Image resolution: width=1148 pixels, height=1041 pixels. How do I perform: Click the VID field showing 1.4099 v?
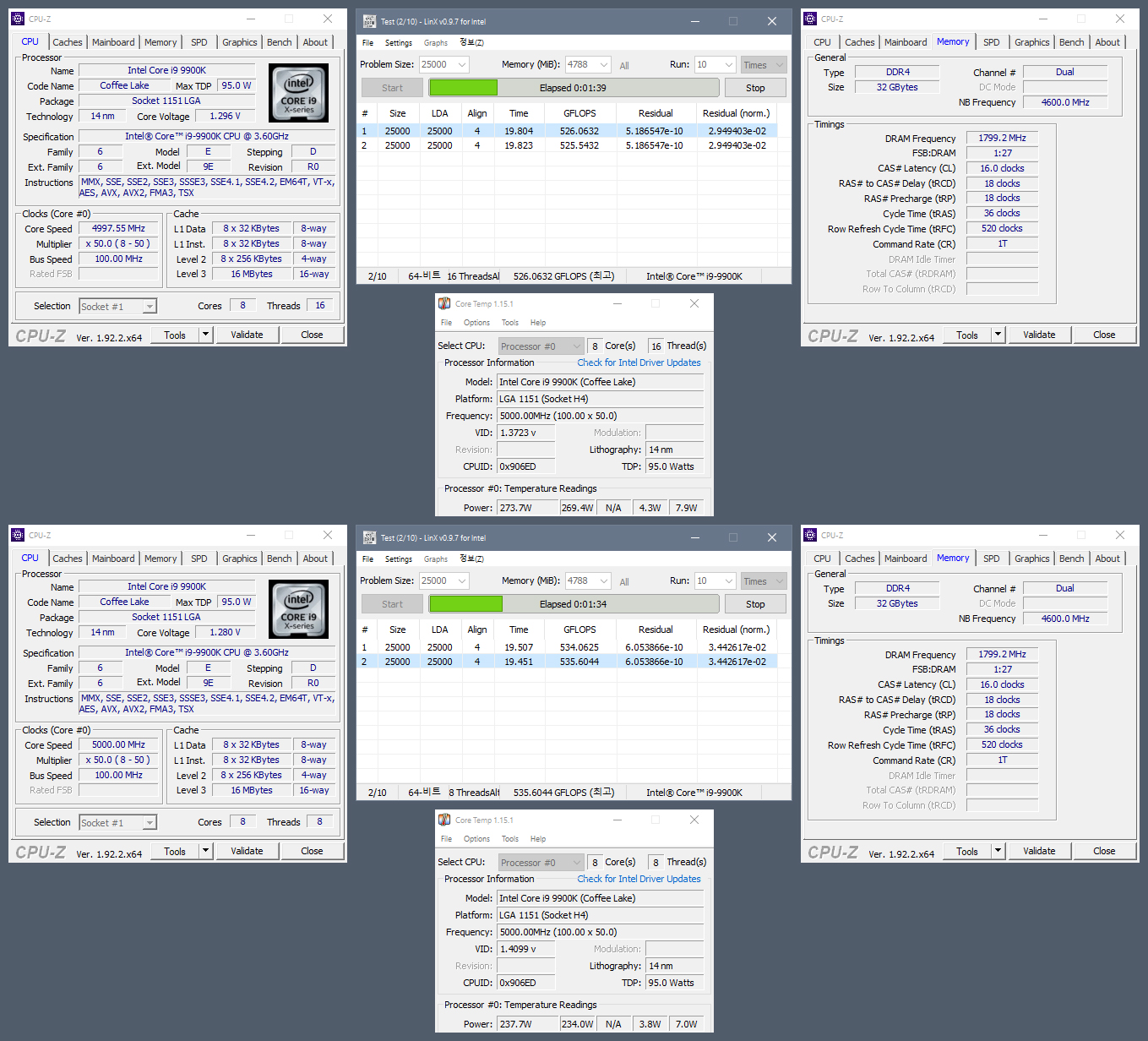click(x=526, y=949)
